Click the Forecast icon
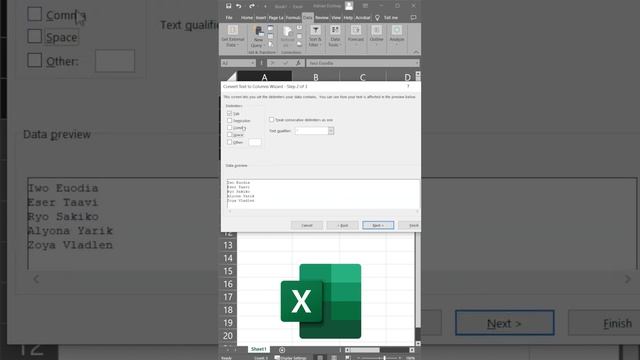The height and width of the screenshot is (360, 640). [356, 30]
